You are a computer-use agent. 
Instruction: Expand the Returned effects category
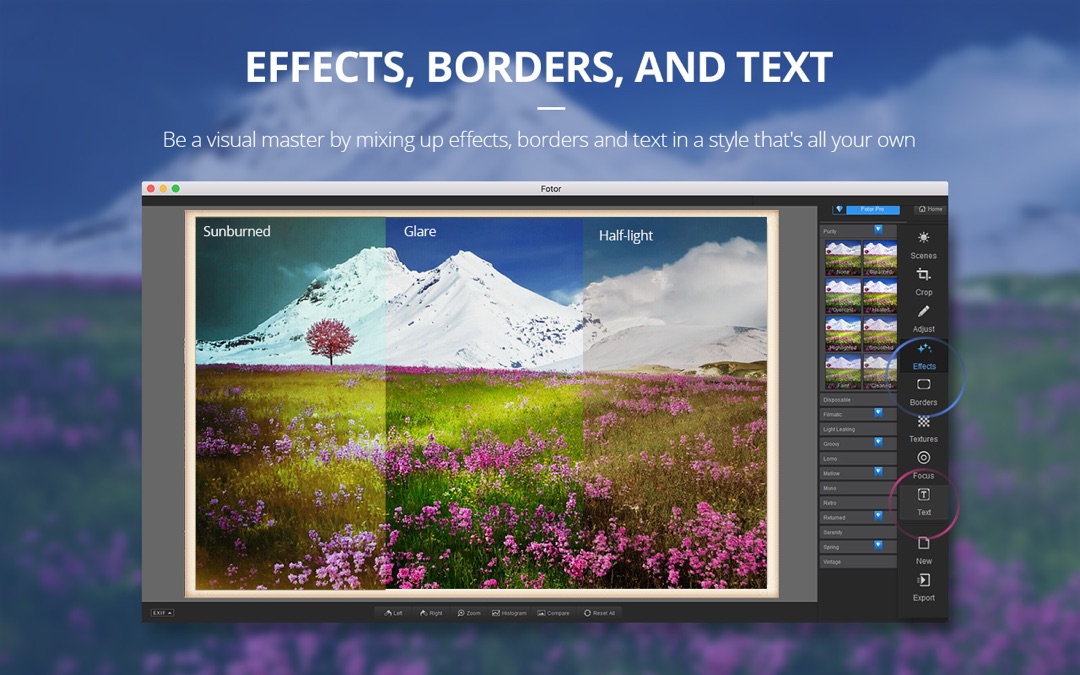[x=858, y=517]
